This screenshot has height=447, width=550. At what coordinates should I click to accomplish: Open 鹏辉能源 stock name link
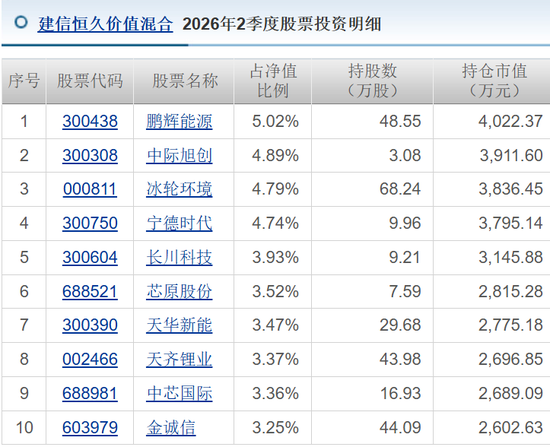pyautogui.click(x=179, y=121)
